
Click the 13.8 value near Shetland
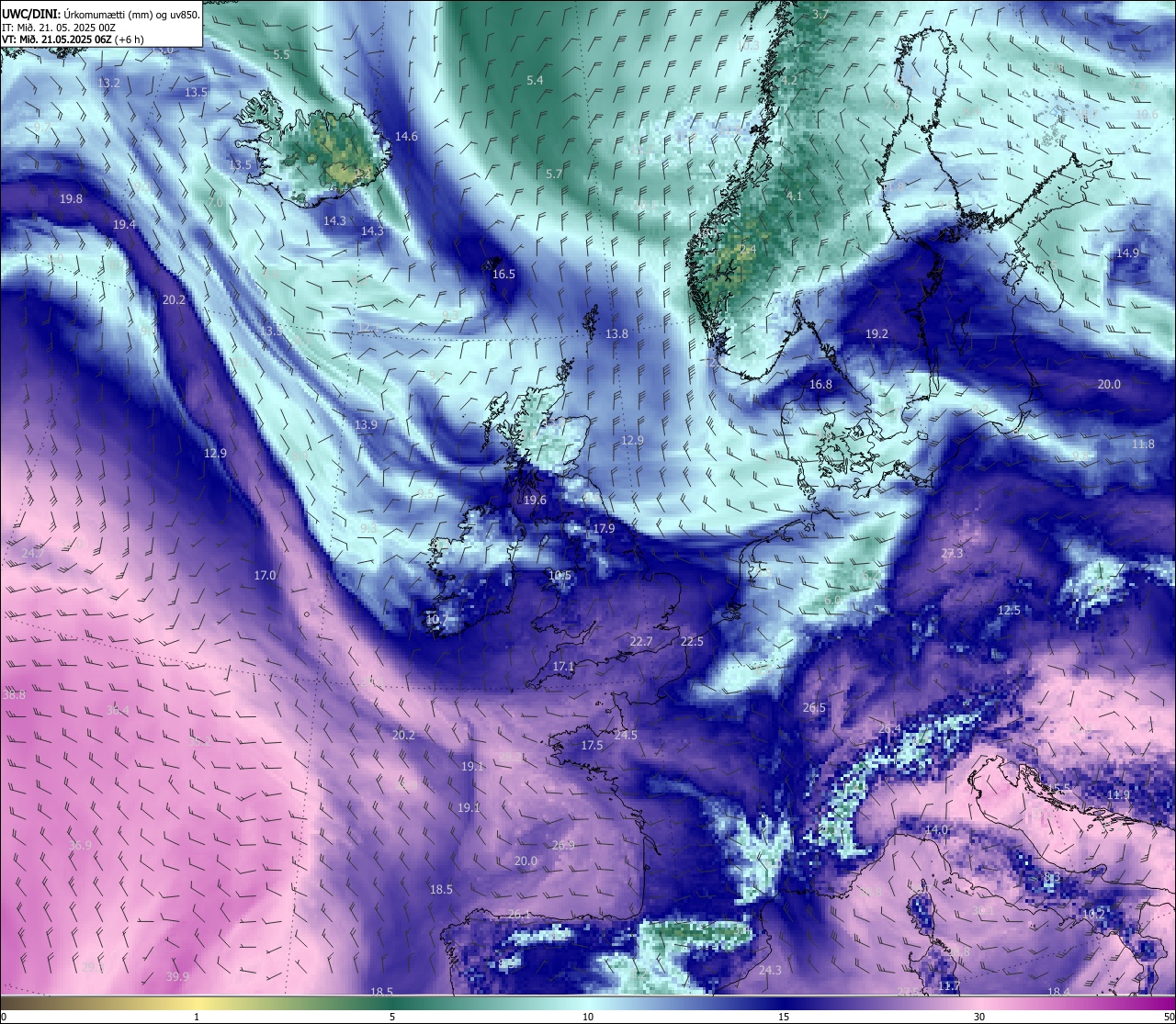[616, 333]
